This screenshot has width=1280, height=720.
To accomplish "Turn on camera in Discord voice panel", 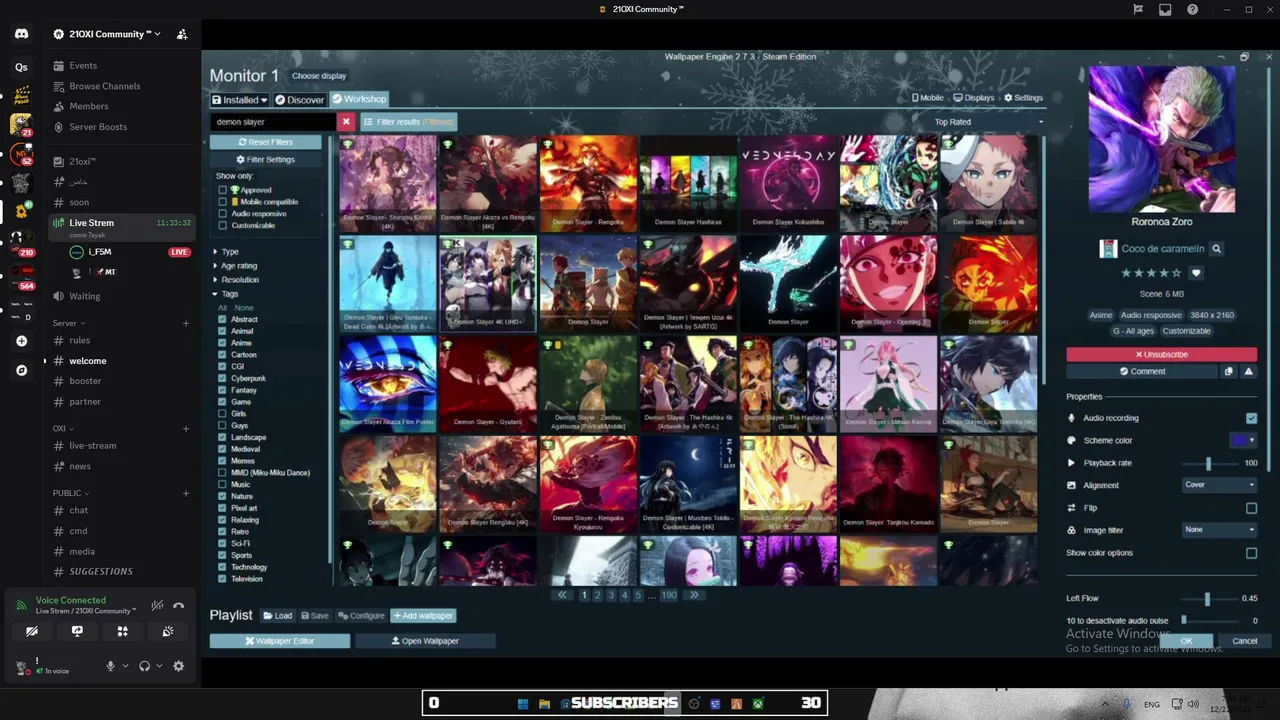I will point(32,631).
